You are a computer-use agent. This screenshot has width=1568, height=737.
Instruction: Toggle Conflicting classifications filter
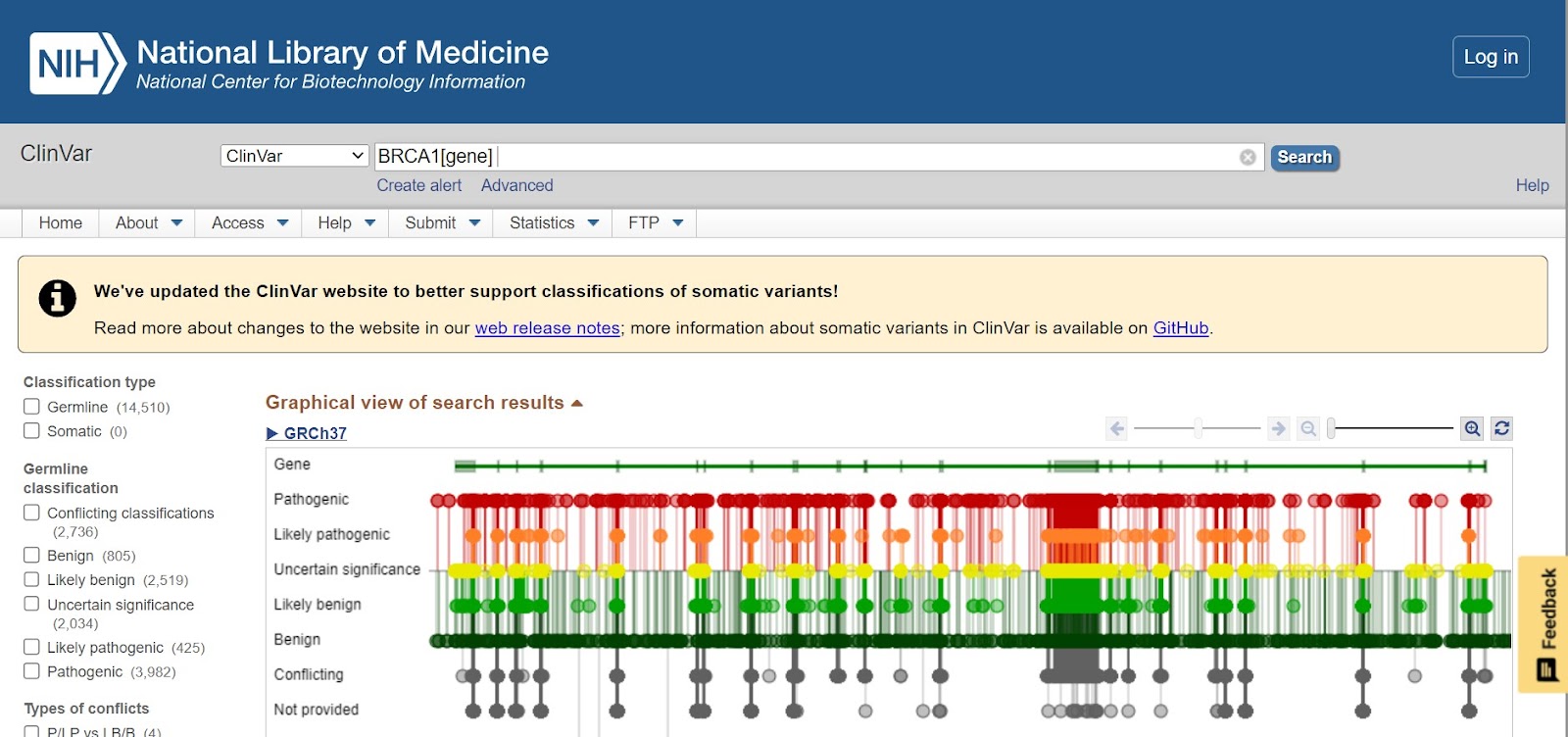click(x=31, y=512)
